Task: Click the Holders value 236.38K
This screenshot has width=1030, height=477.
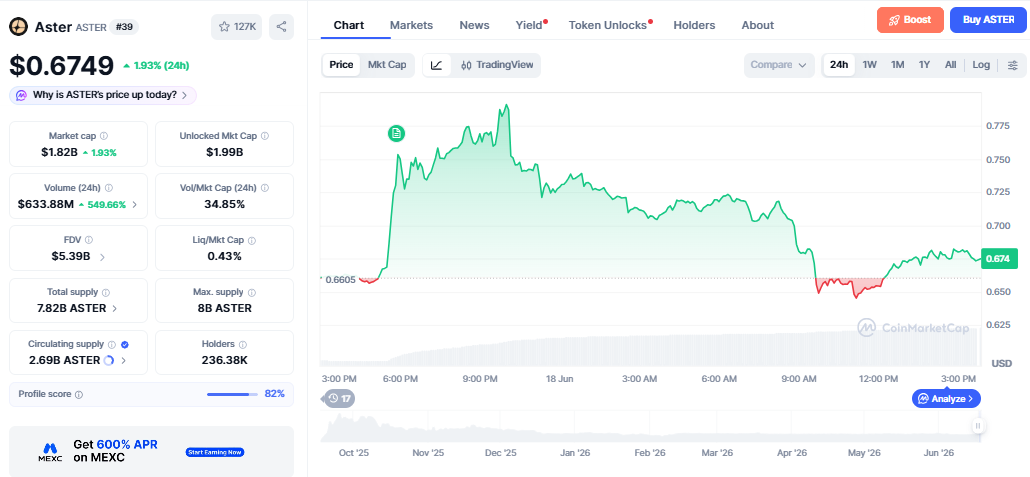Action: point(224,360)
